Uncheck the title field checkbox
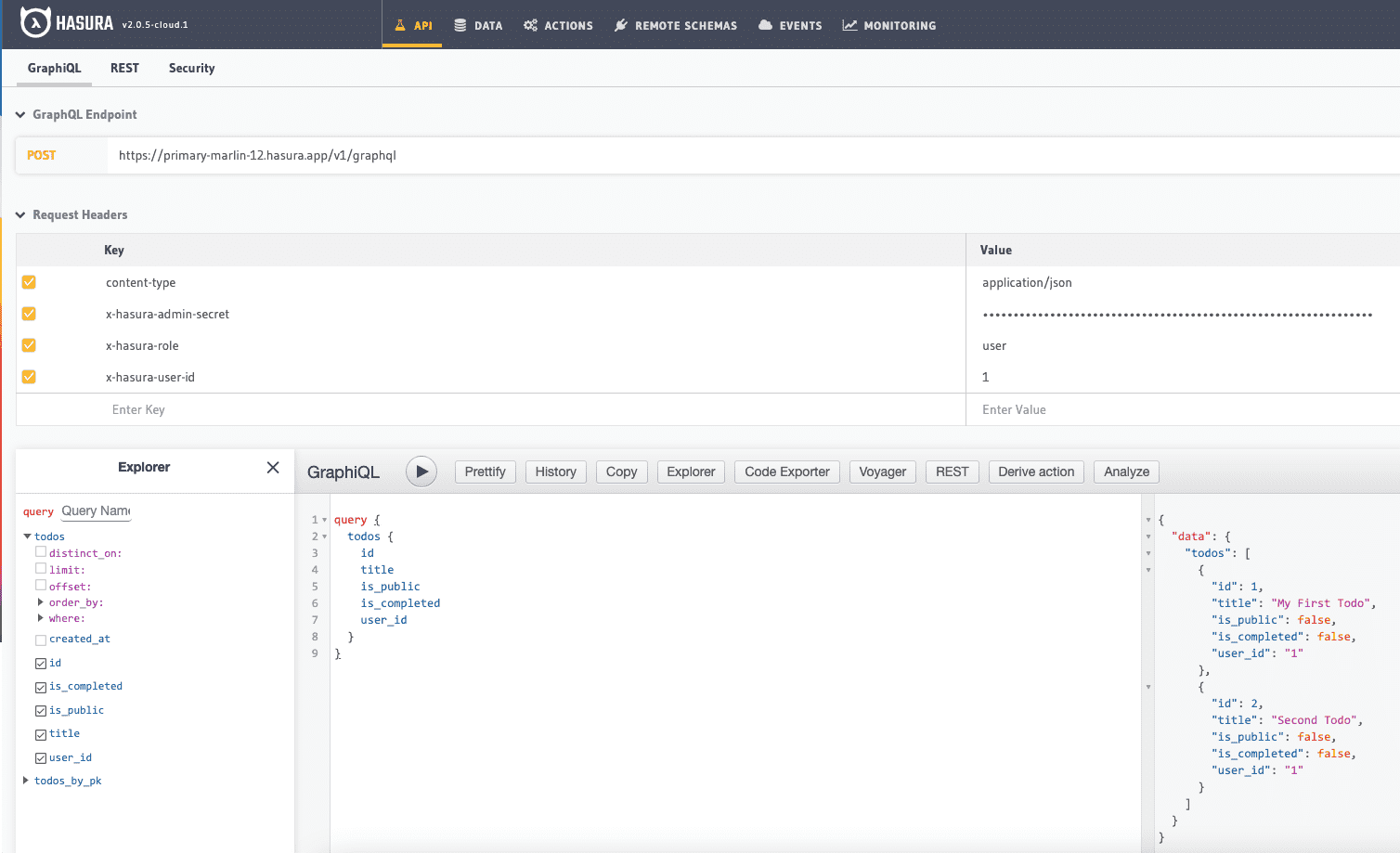Image resolution: width=1400 pixels, height=853 pixels. tap(41, 735)
